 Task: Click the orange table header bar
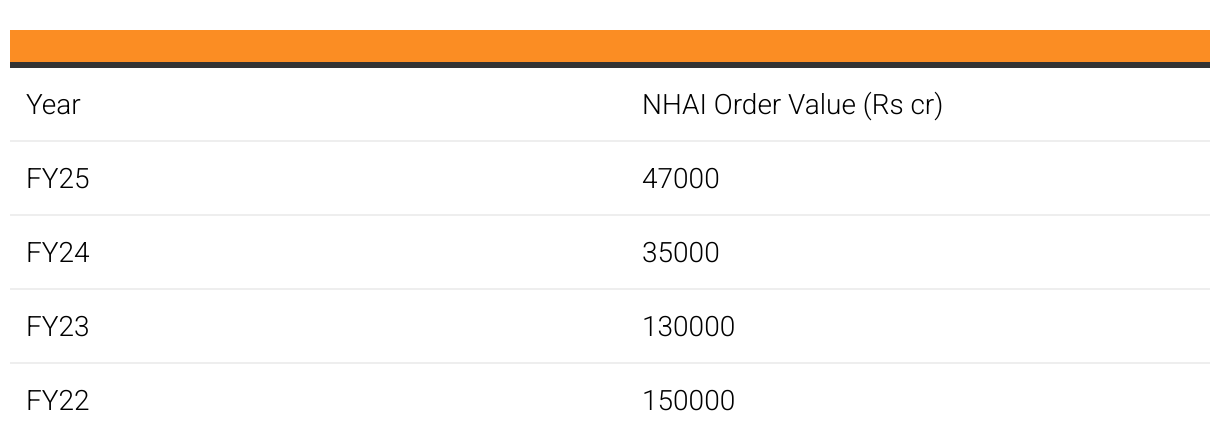610,46
